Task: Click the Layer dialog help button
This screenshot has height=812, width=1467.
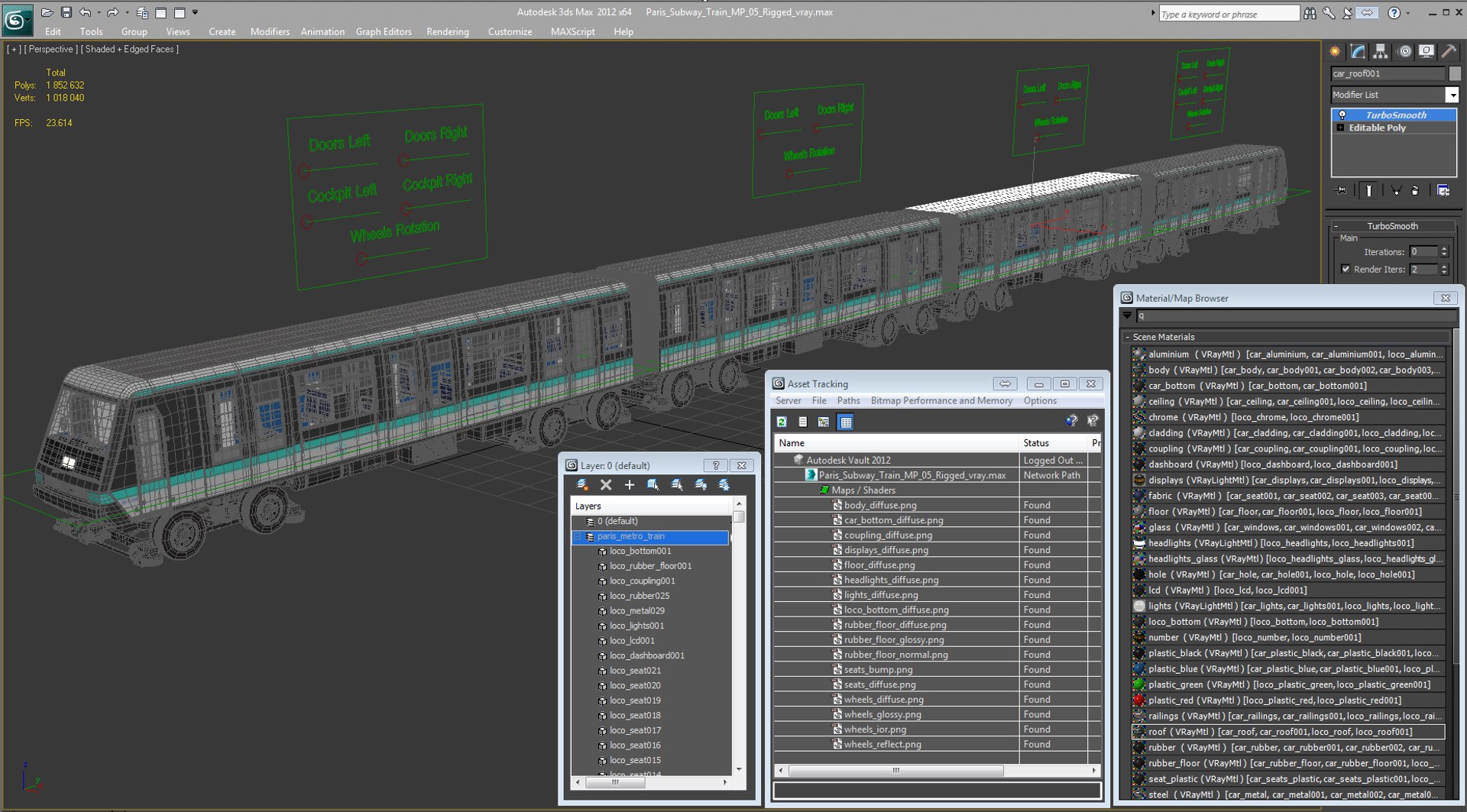Action: (x=716, y=465)
